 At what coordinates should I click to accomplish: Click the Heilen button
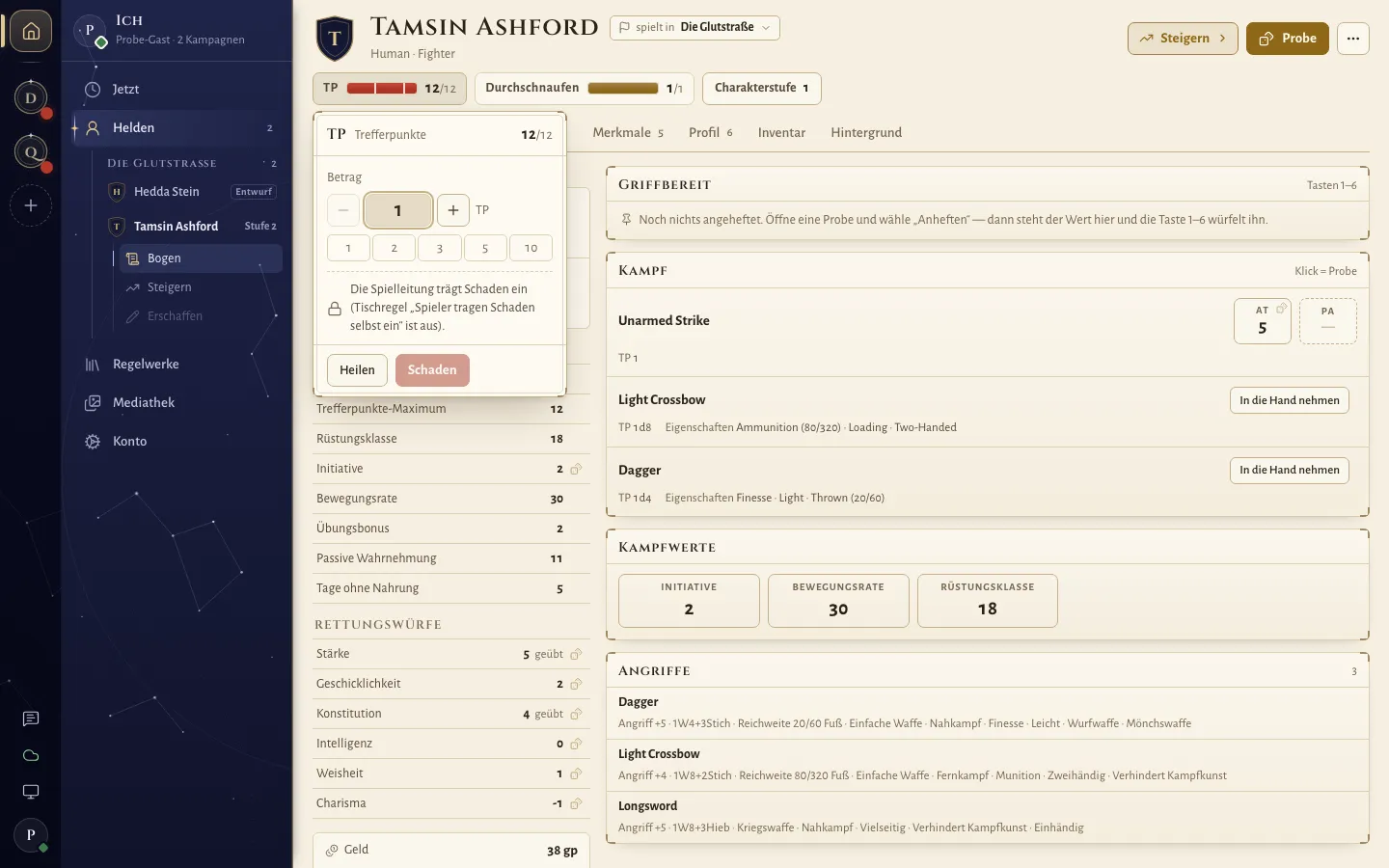coord(357,370)
